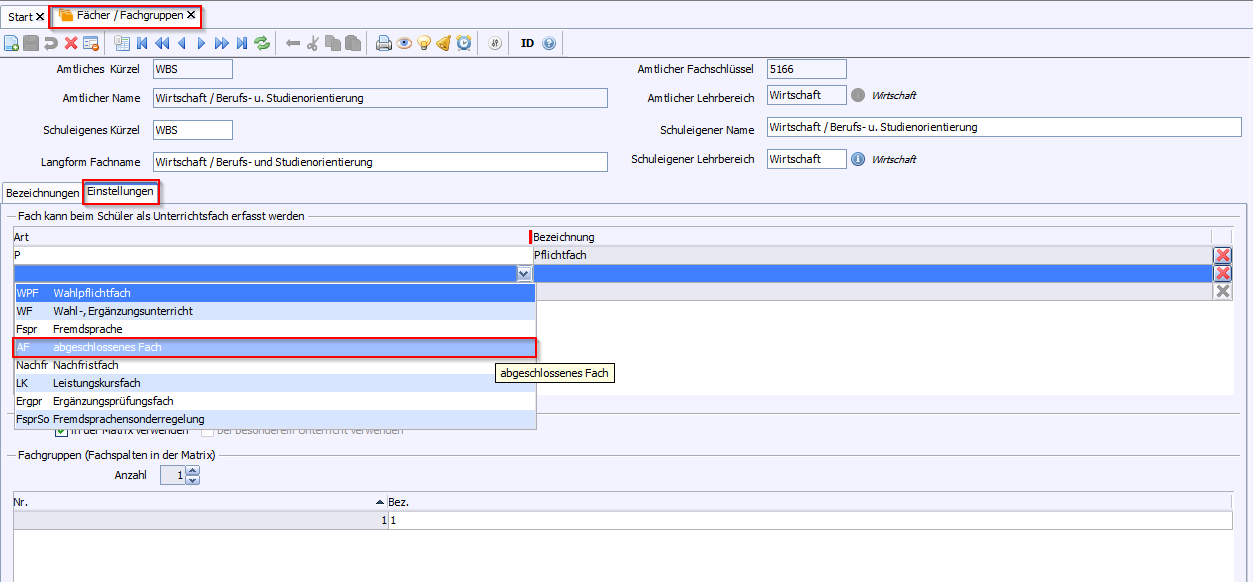The width and height of the screenshot is (1253, 582).
Task: Click the red X delete icon in toolbar
Action: (x=71, y=43)
